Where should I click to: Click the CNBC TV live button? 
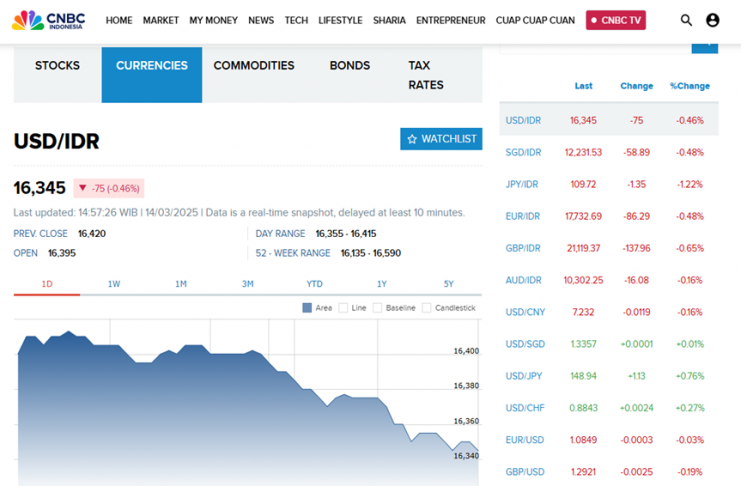(615, 20)
